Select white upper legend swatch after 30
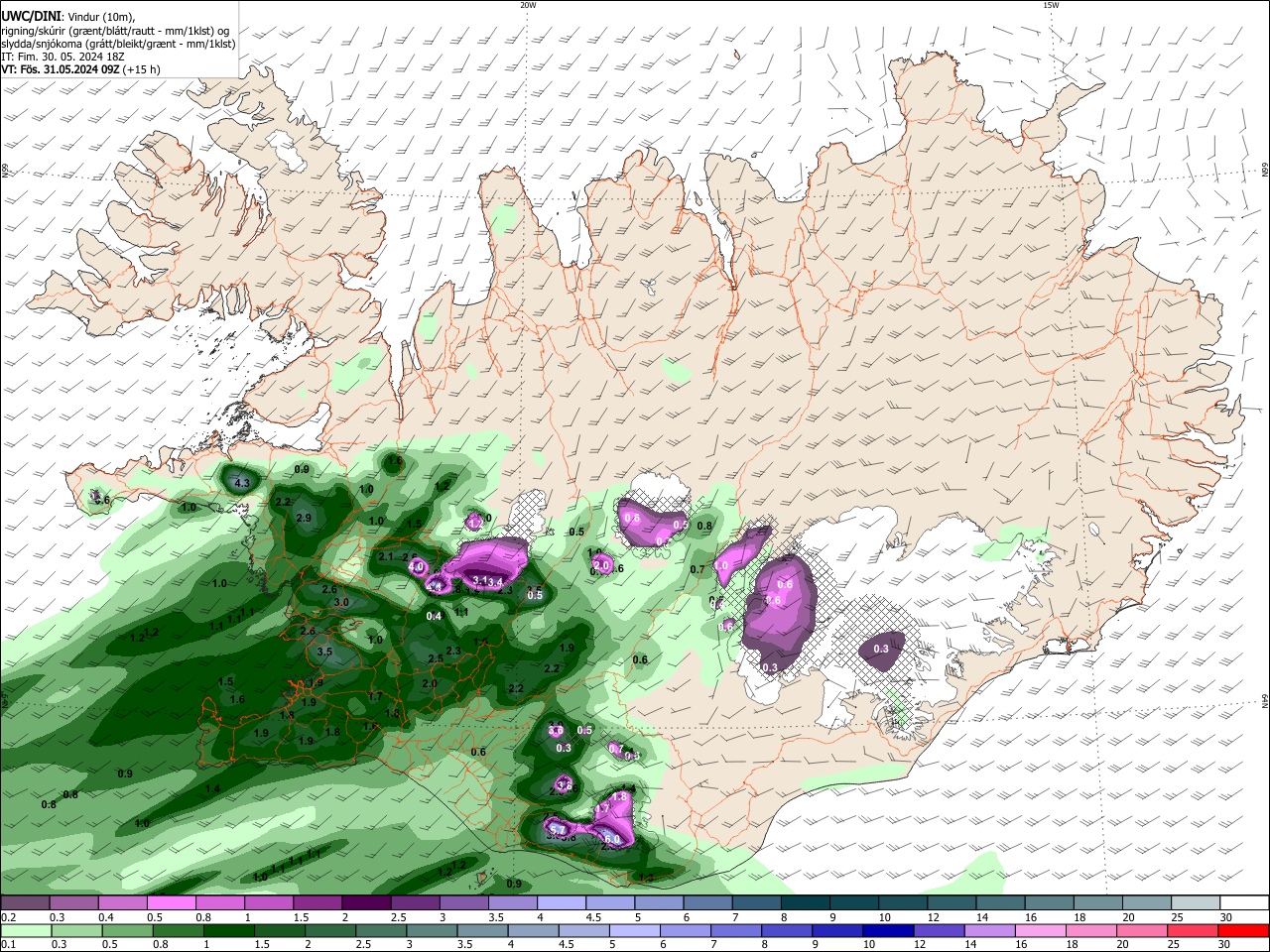 pos(1245,902)
